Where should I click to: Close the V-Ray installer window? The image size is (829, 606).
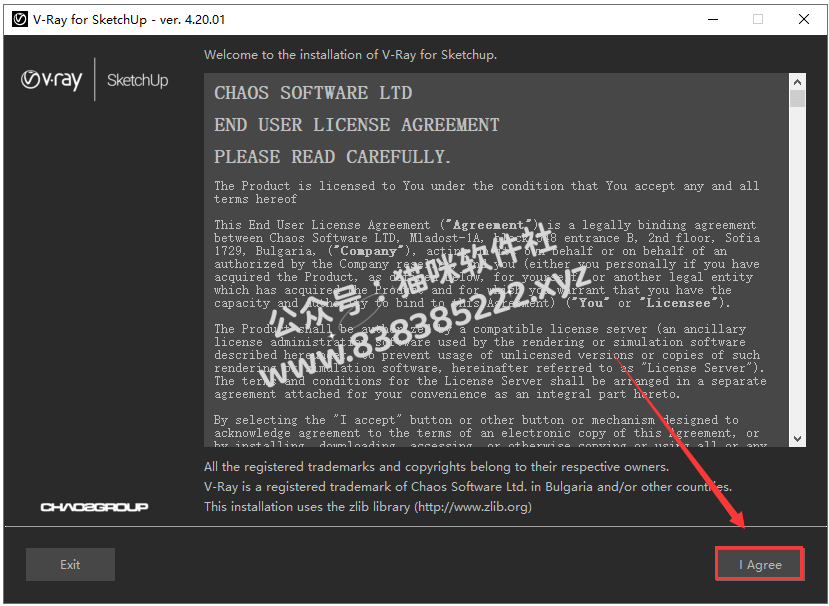pos(804,20)
